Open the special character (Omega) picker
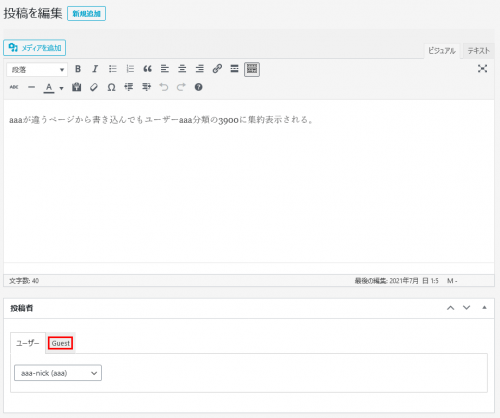 [111, 87]
